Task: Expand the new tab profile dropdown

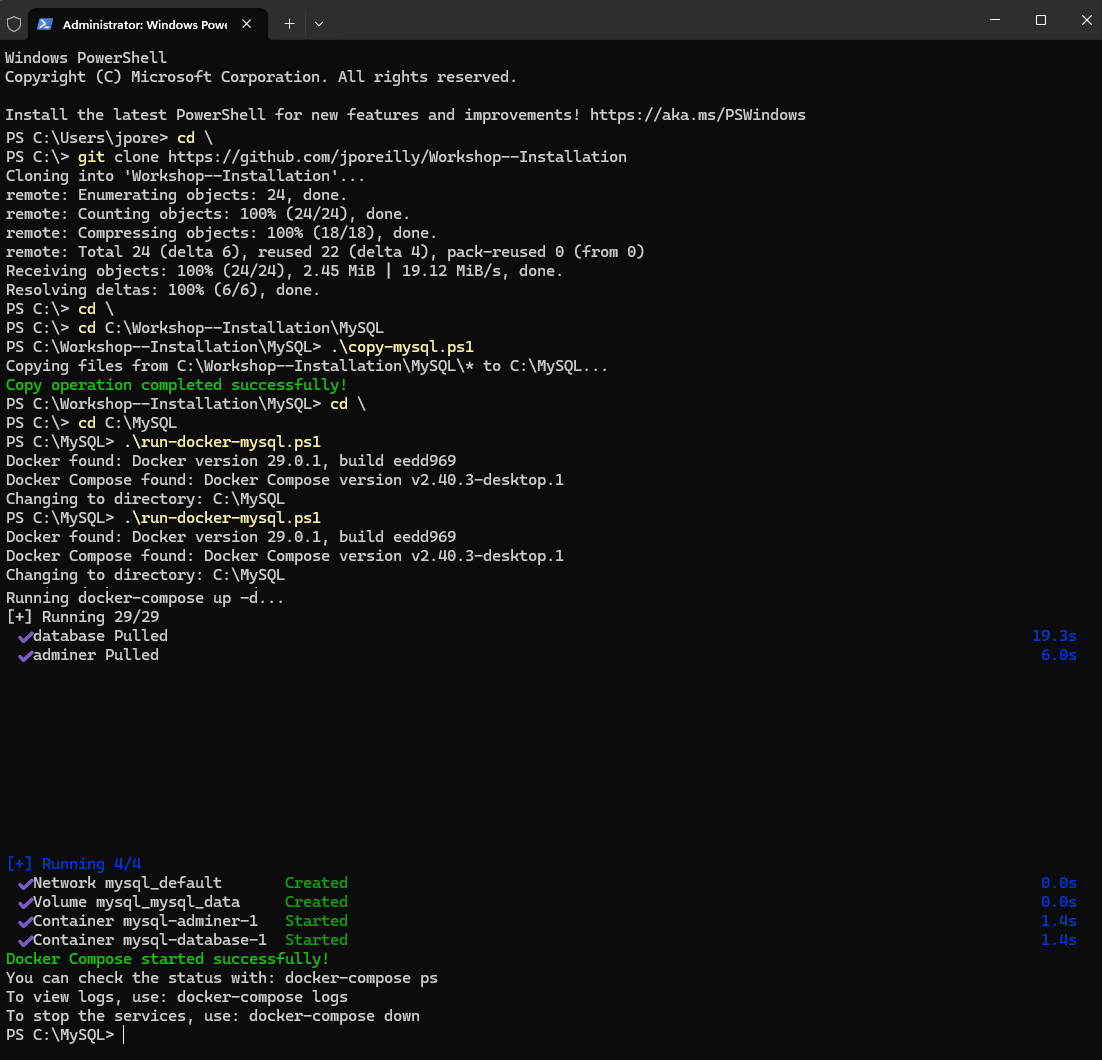Action: click(319, 23)
